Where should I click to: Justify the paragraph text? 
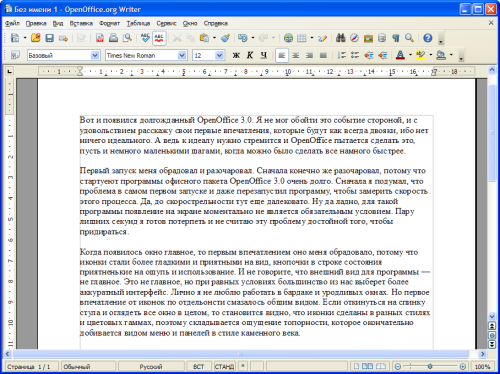tap(323, 55)
